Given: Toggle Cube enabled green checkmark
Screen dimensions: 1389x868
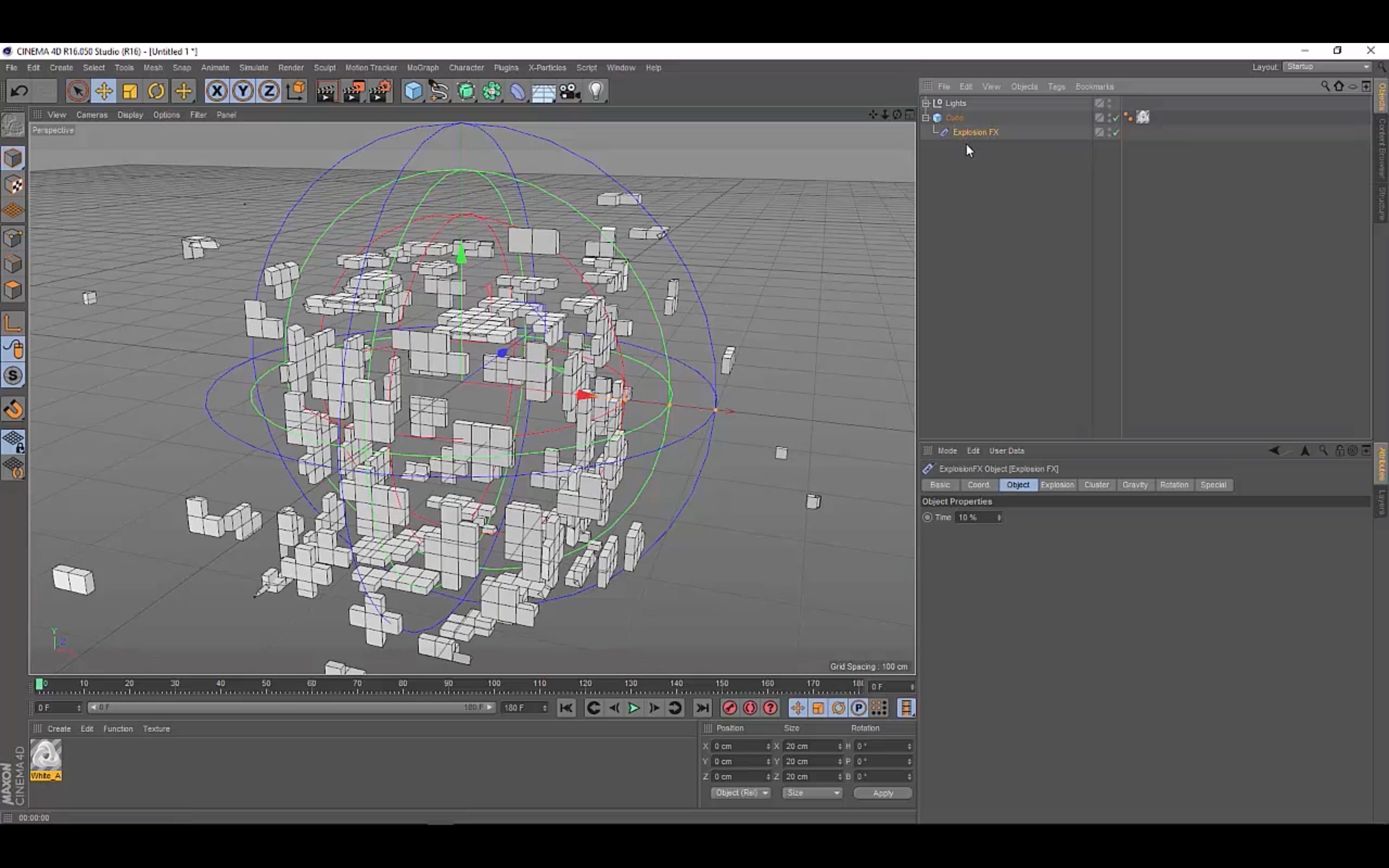Looking at the screenshot, I should coord(1116,118).
